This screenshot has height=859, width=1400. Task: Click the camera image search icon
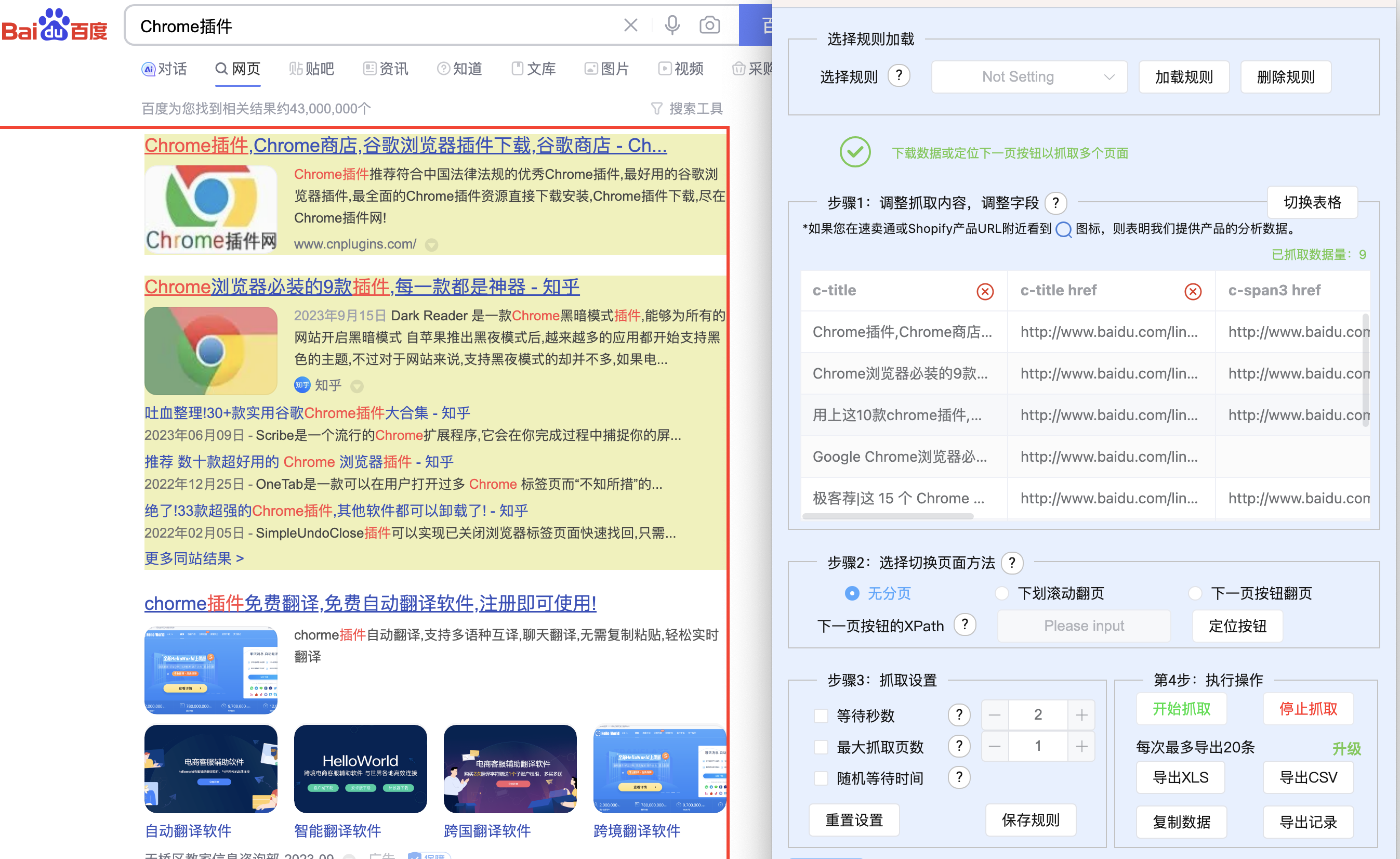tap(709, 25)
